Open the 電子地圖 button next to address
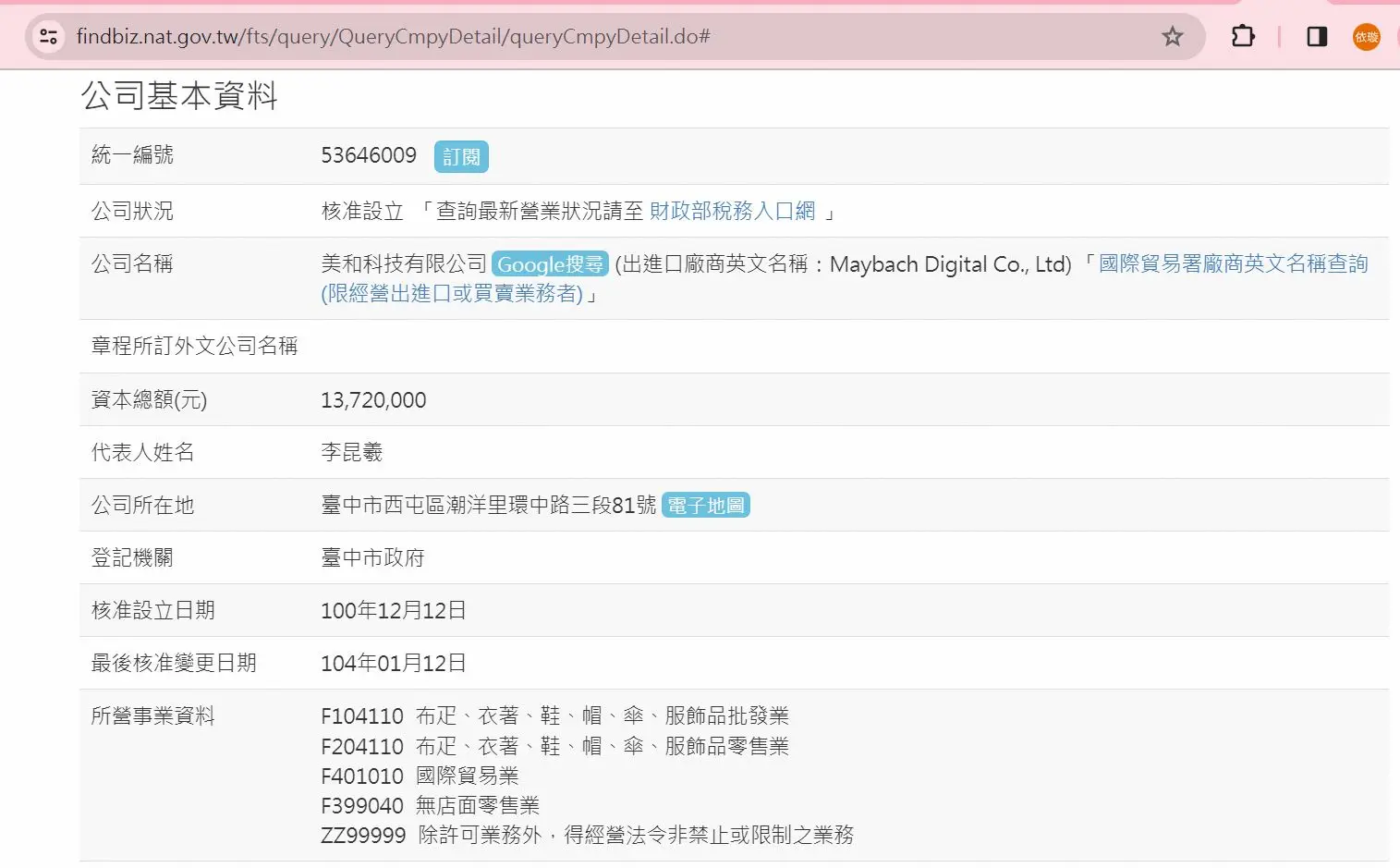The height and width of the screenshot is (868, 1400). [x=705, y=506]
